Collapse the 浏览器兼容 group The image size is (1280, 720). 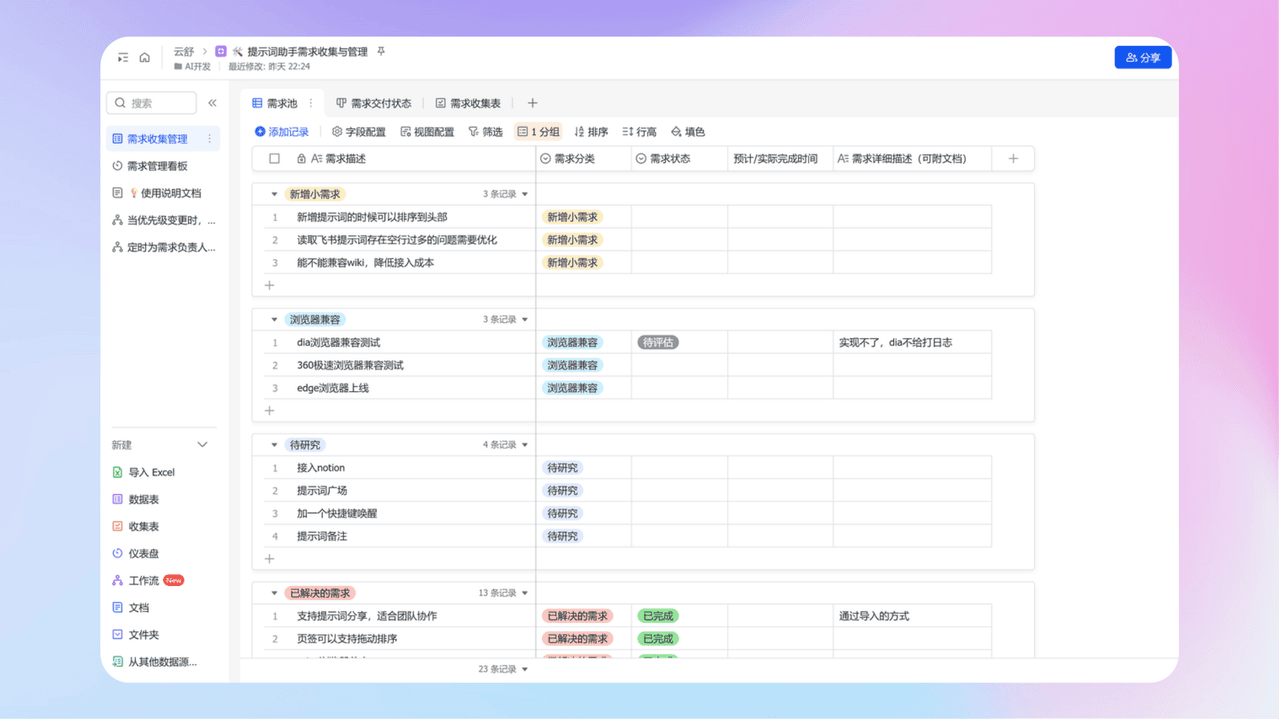click(275, 320)
